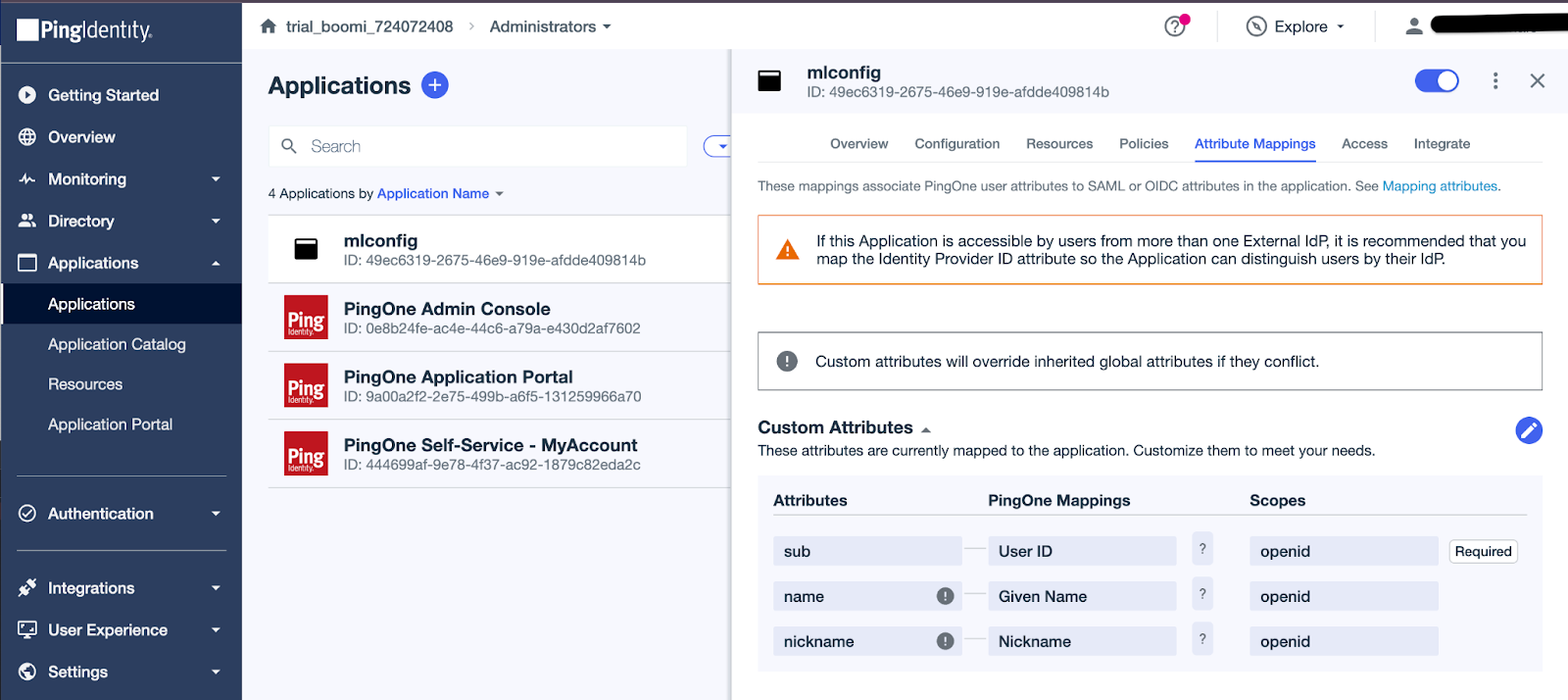Click the question mark beside User ID mapping
Screen dimensions: 1568x700
1202,550
